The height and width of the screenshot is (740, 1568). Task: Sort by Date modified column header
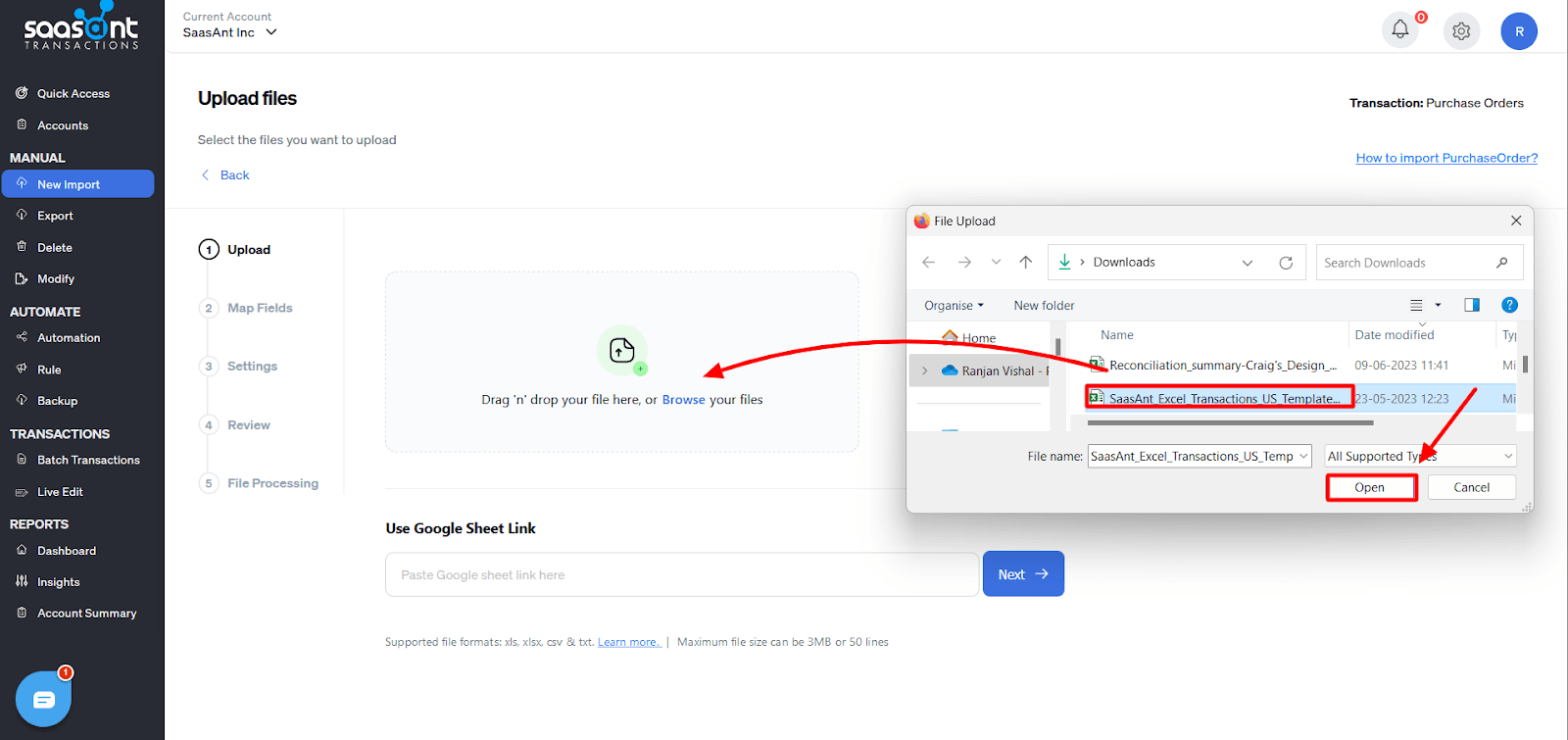[x=1394, y=335]
